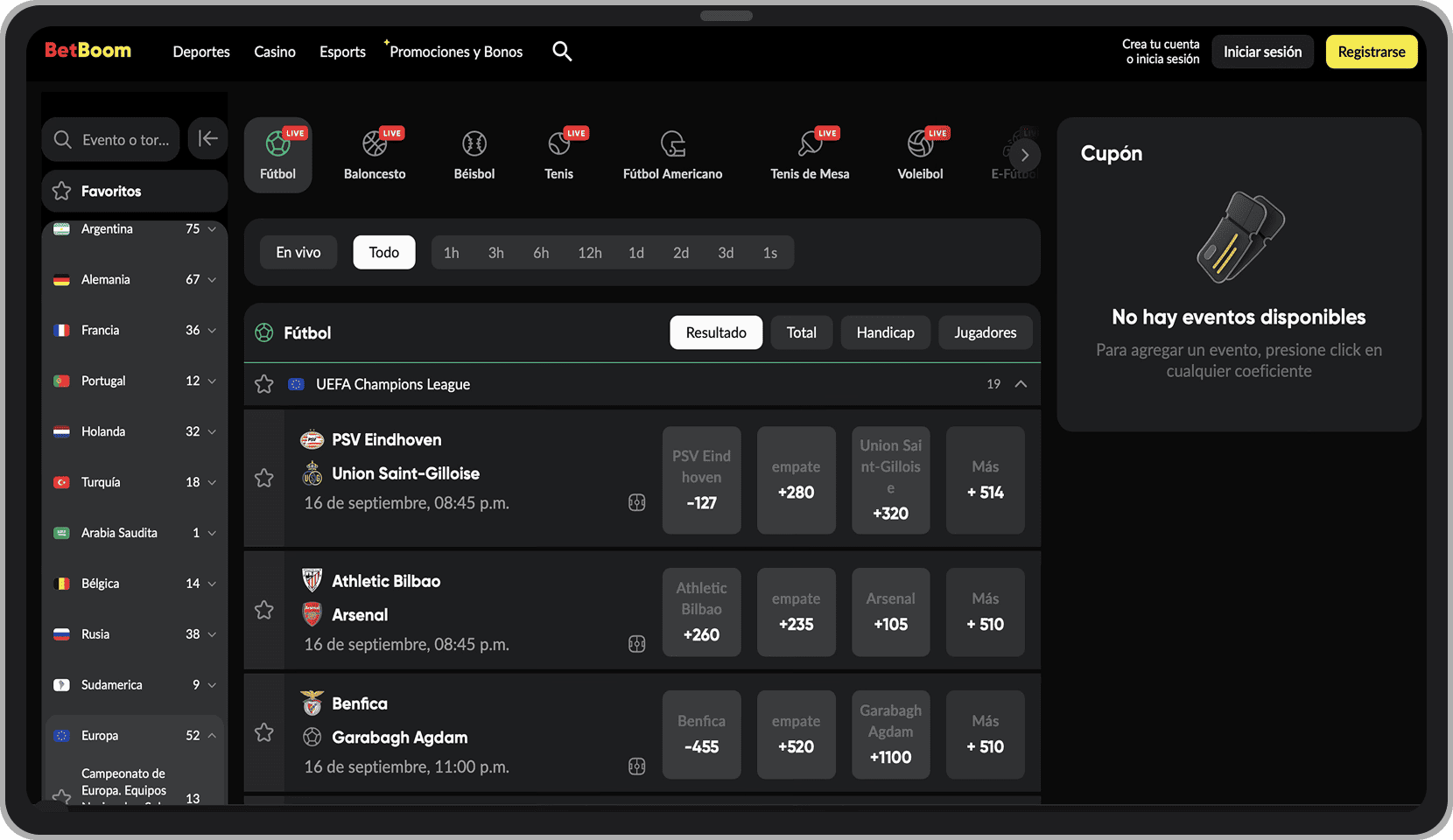Viewport: 1453px width, 840px height.
Task: Switch to the Resultado market tab
Action: [x=716, y=332]
